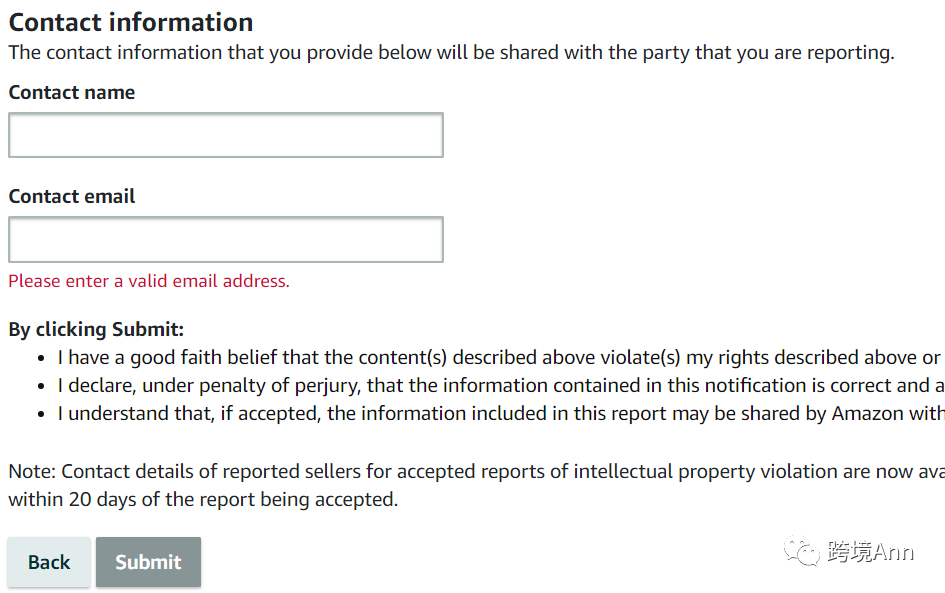
Task: Click the 跨境Ann watermark text
Action: pos(870,551)
